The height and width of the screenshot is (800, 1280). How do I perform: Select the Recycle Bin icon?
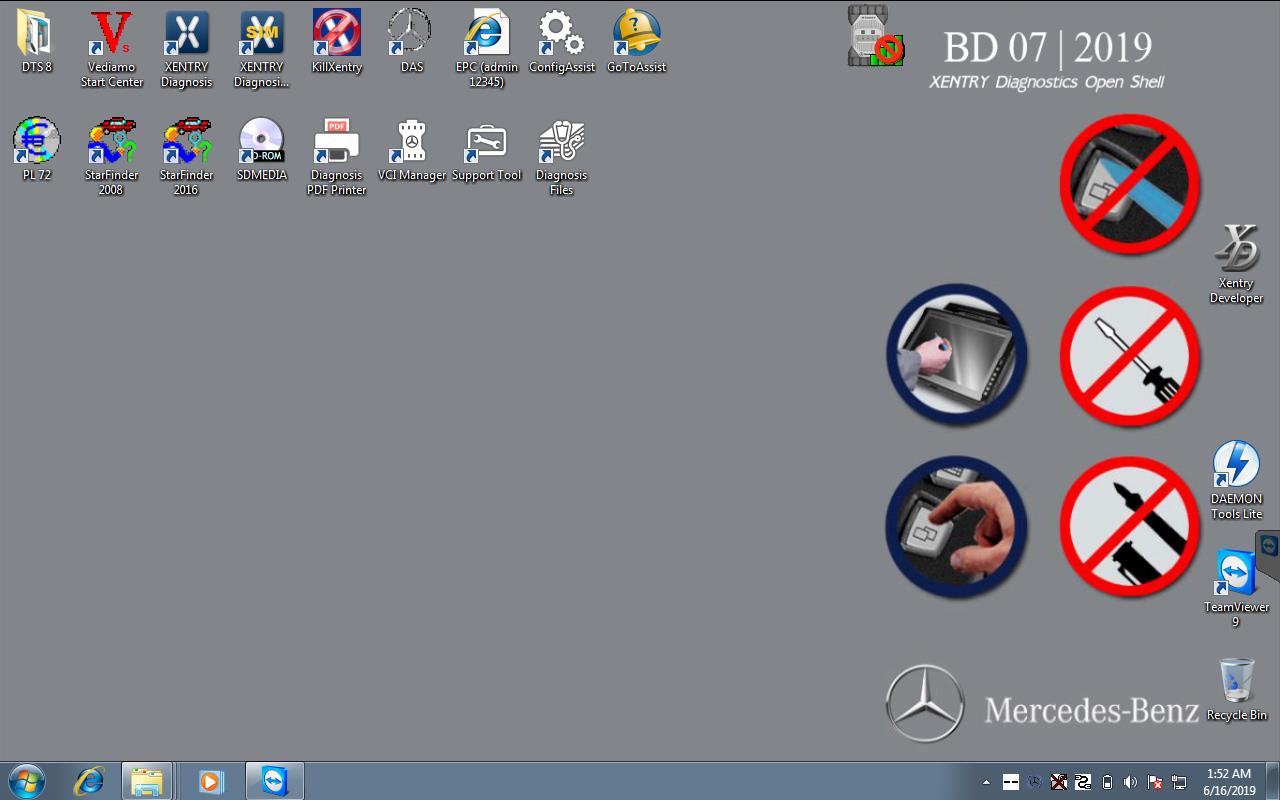click(x=1237, y=689)
